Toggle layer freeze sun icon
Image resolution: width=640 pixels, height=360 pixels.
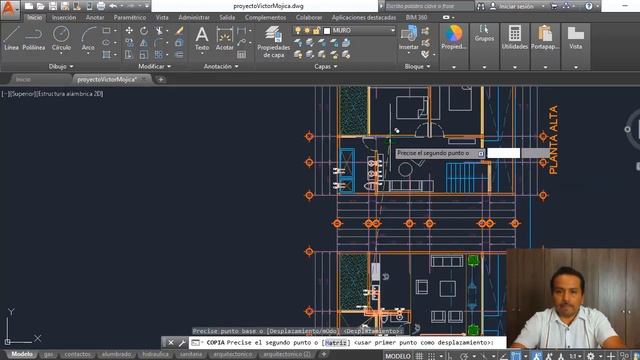[307, 30]
